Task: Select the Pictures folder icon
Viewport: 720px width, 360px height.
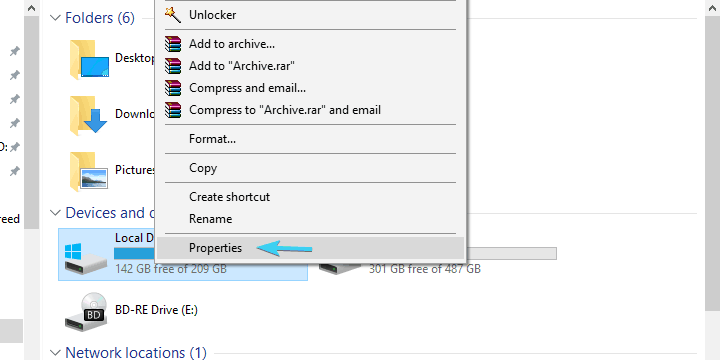Action: (x=89, y=171)
